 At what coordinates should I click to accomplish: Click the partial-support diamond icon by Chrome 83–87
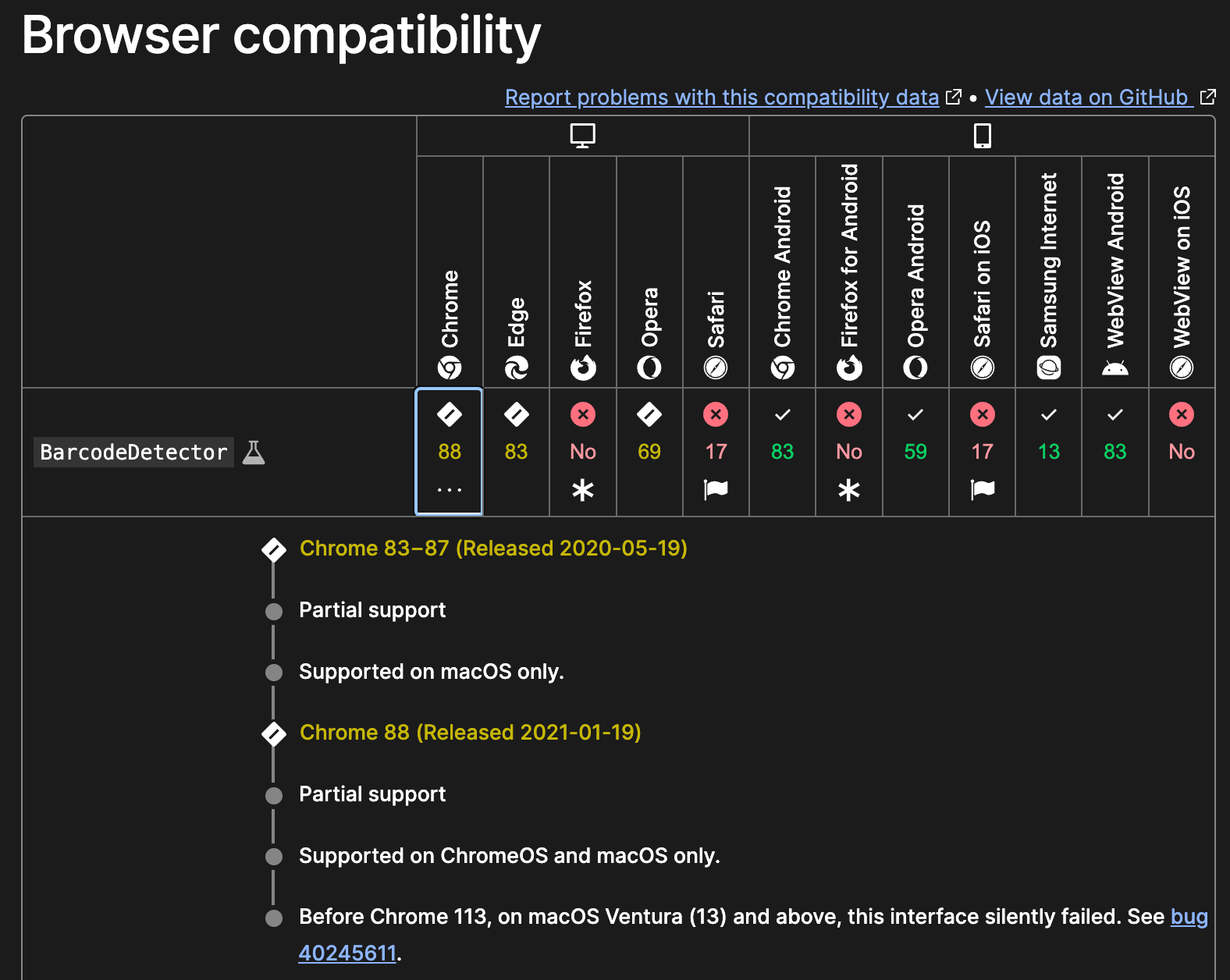click(274, 549)
